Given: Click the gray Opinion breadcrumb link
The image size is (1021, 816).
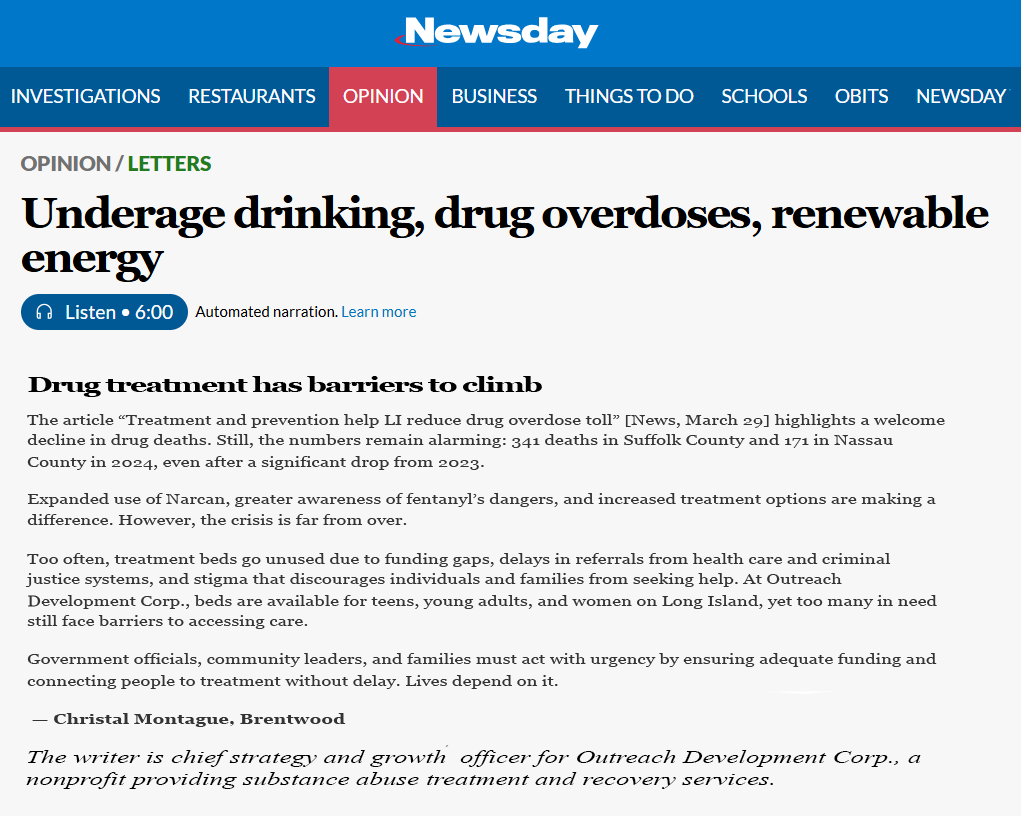Looking at the screenshot, I should [66, 163].
